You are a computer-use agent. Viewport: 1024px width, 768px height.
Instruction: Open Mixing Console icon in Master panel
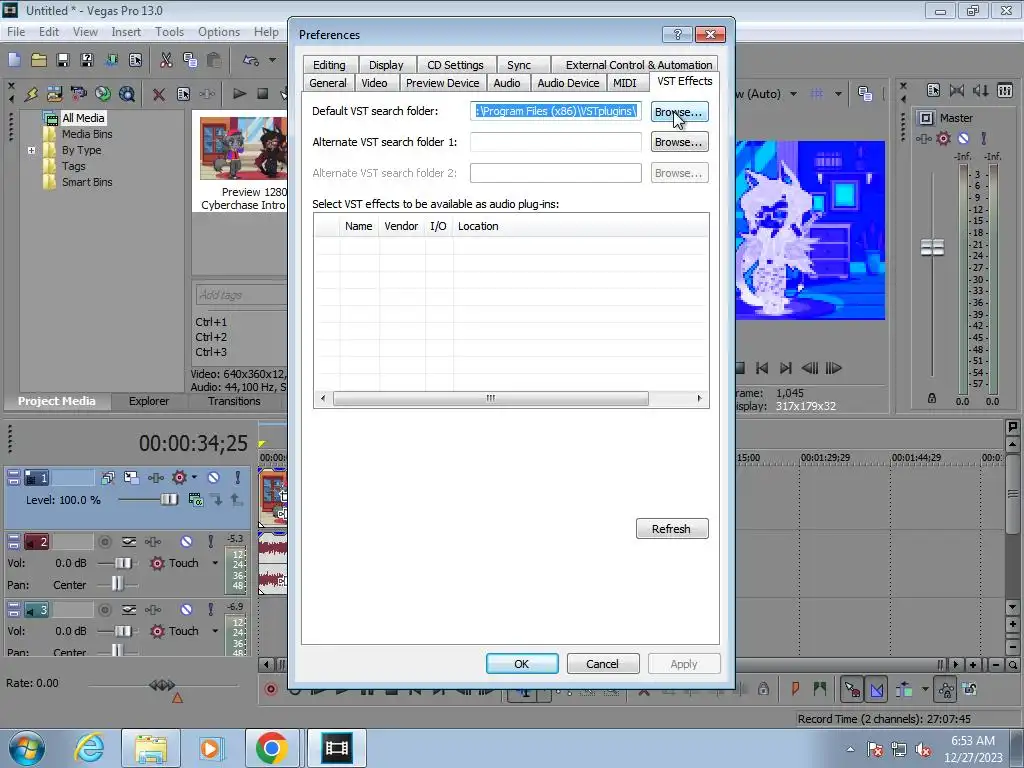pyautogui.click(x=1005, y=91)
